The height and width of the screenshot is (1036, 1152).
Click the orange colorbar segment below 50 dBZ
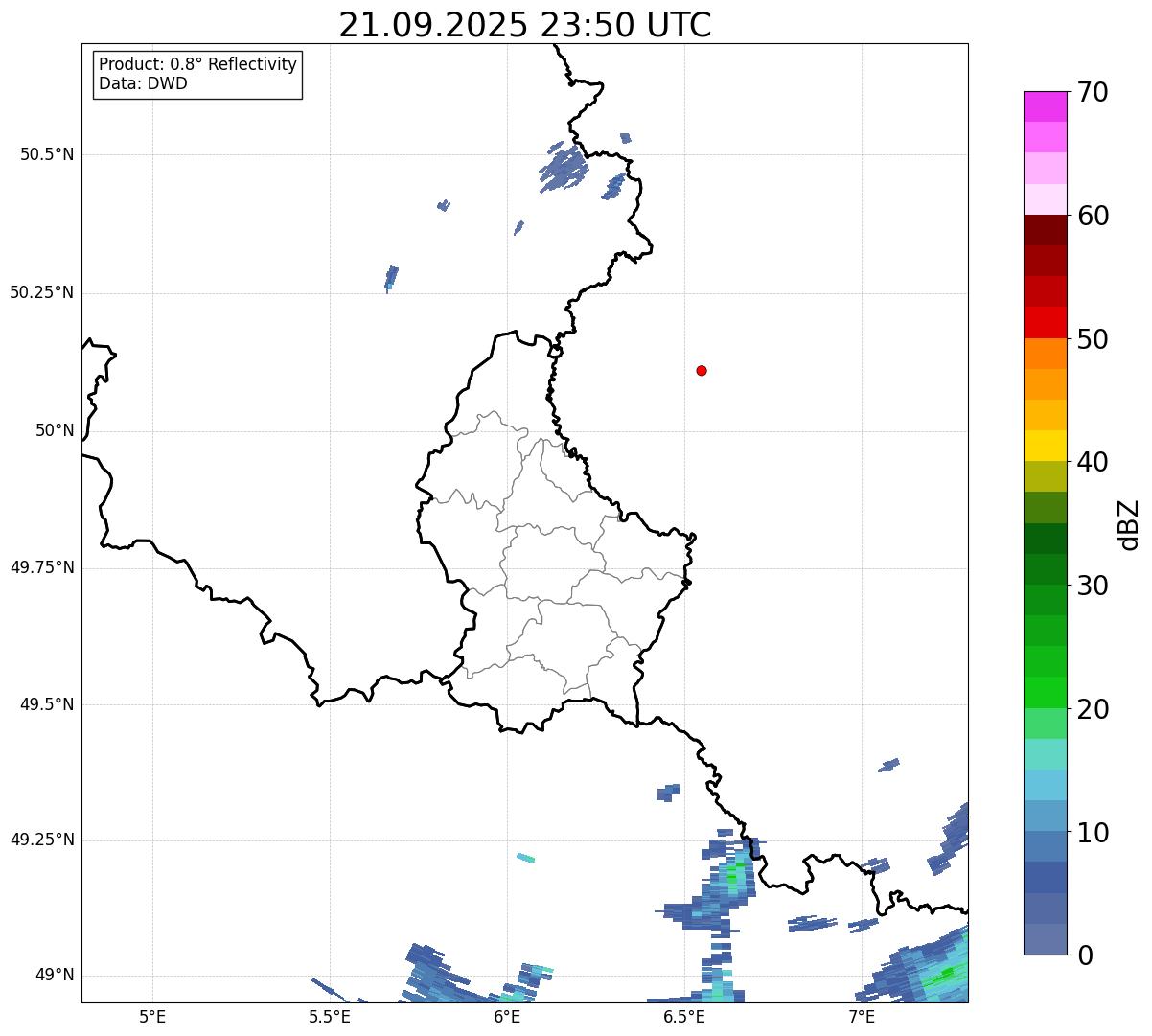[x=1045, y=354]
